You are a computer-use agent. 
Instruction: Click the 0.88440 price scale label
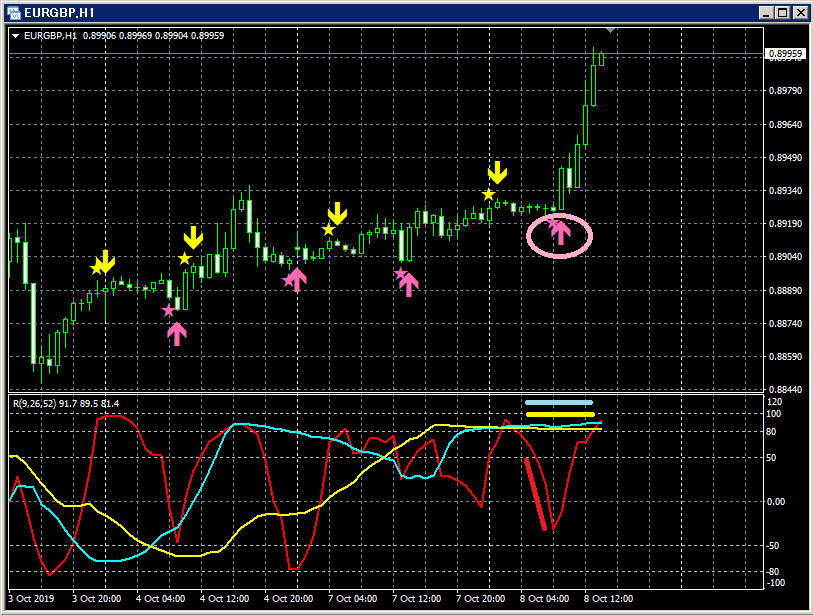tap(785, 389)
